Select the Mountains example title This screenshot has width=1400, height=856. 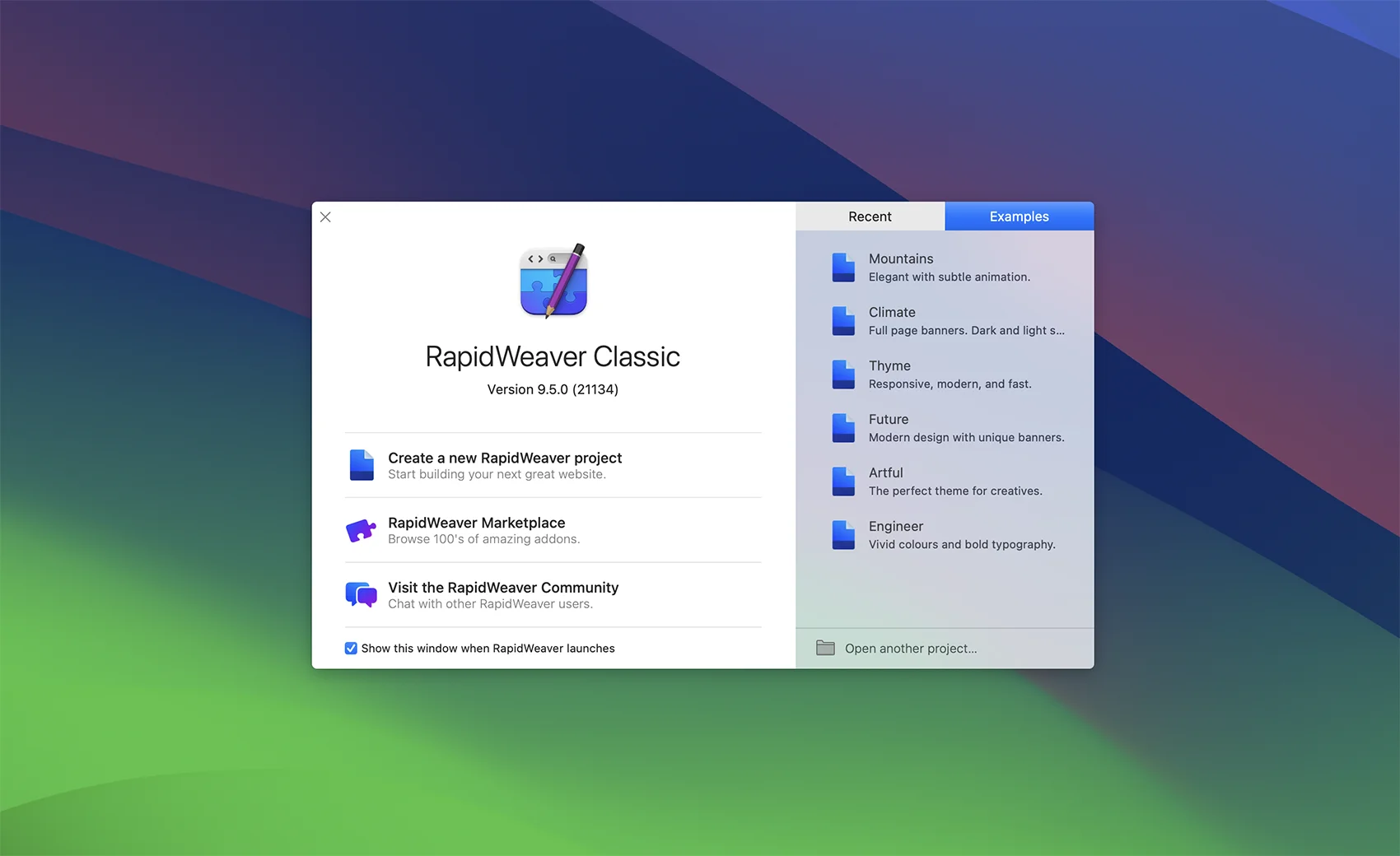[901, 258]
